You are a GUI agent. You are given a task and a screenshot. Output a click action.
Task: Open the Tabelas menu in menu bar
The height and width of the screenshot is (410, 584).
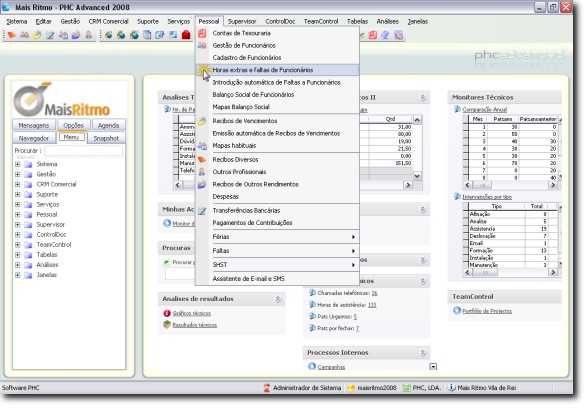click(357, 22)
